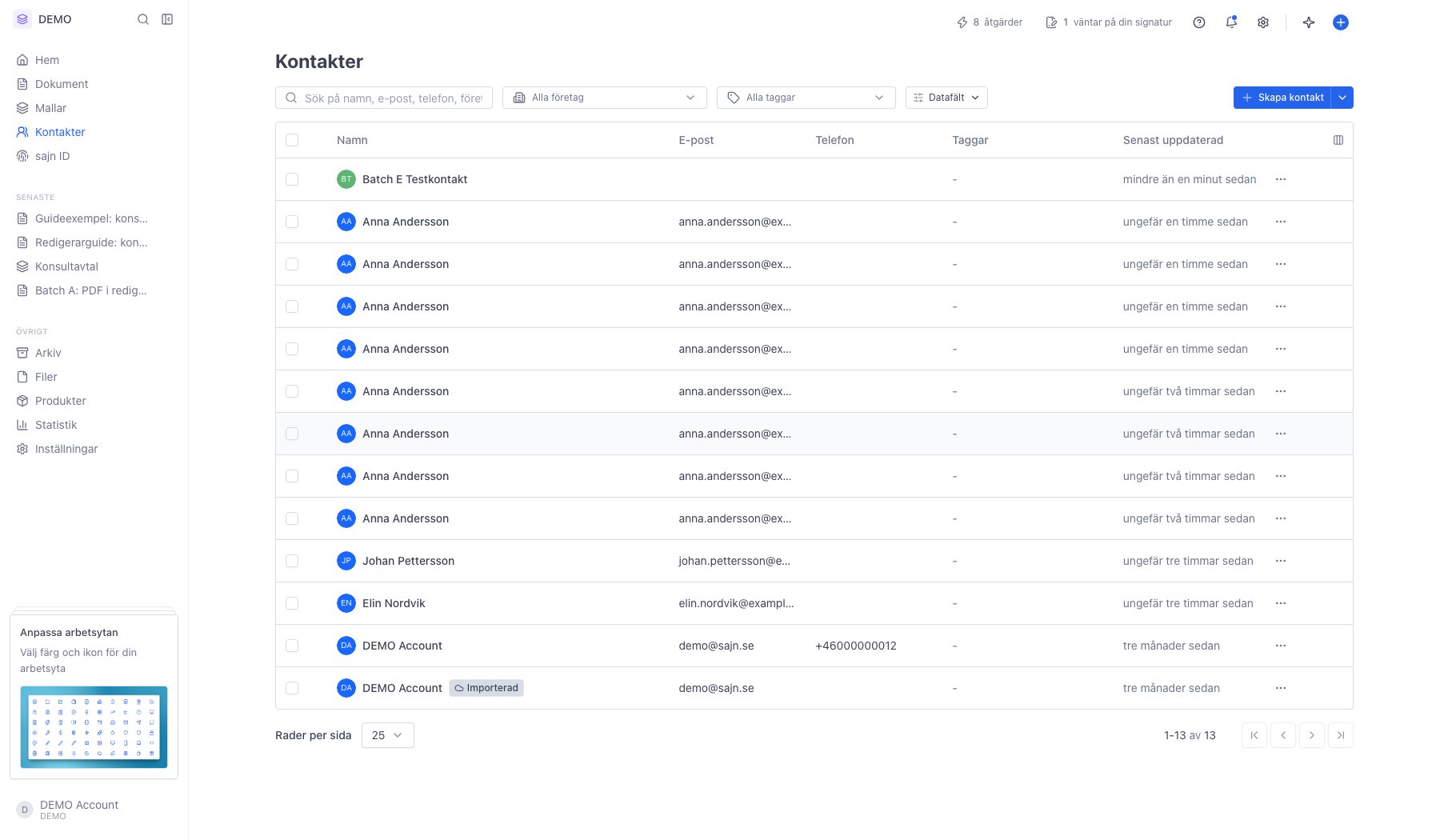The height and width of the screenshot is (840, 1440).
Task: Sort by the Senast uppdaterad column header
Action: click(x=1173, y=140)
